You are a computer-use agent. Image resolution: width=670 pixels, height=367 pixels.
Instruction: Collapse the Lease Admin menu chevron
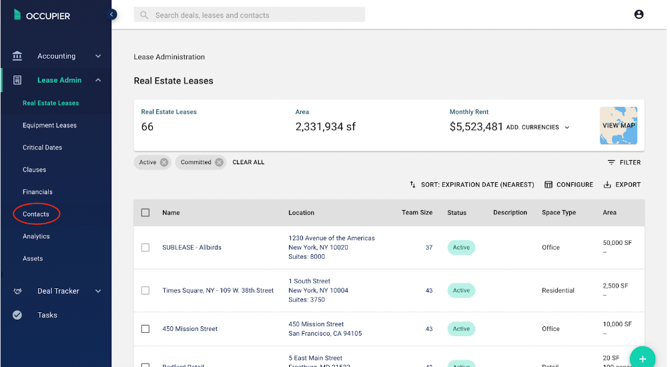(x=98, y=80)
